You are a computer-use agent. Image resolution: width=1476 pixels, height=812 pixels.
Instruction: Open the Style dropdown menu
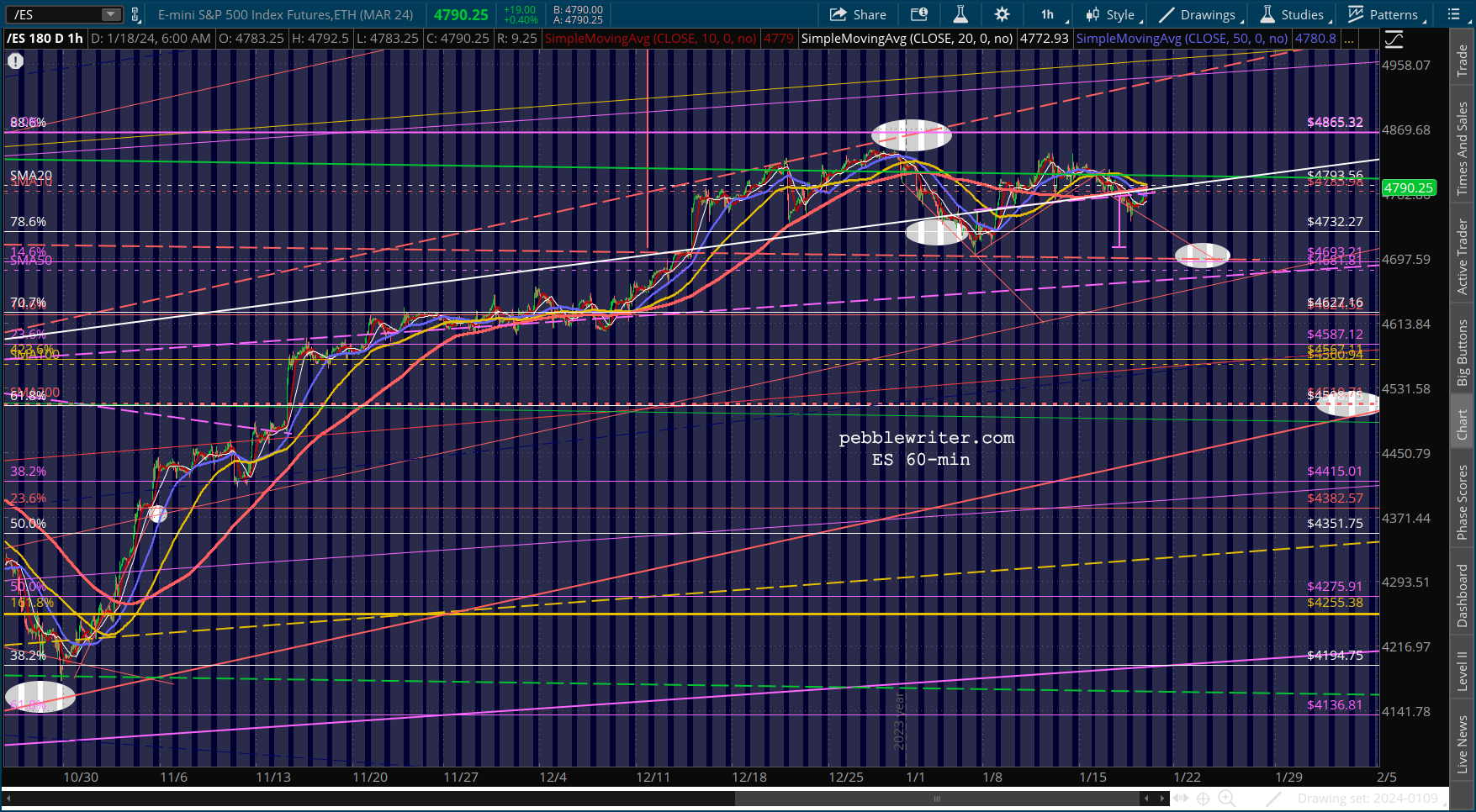click(x=1110, y=14)
